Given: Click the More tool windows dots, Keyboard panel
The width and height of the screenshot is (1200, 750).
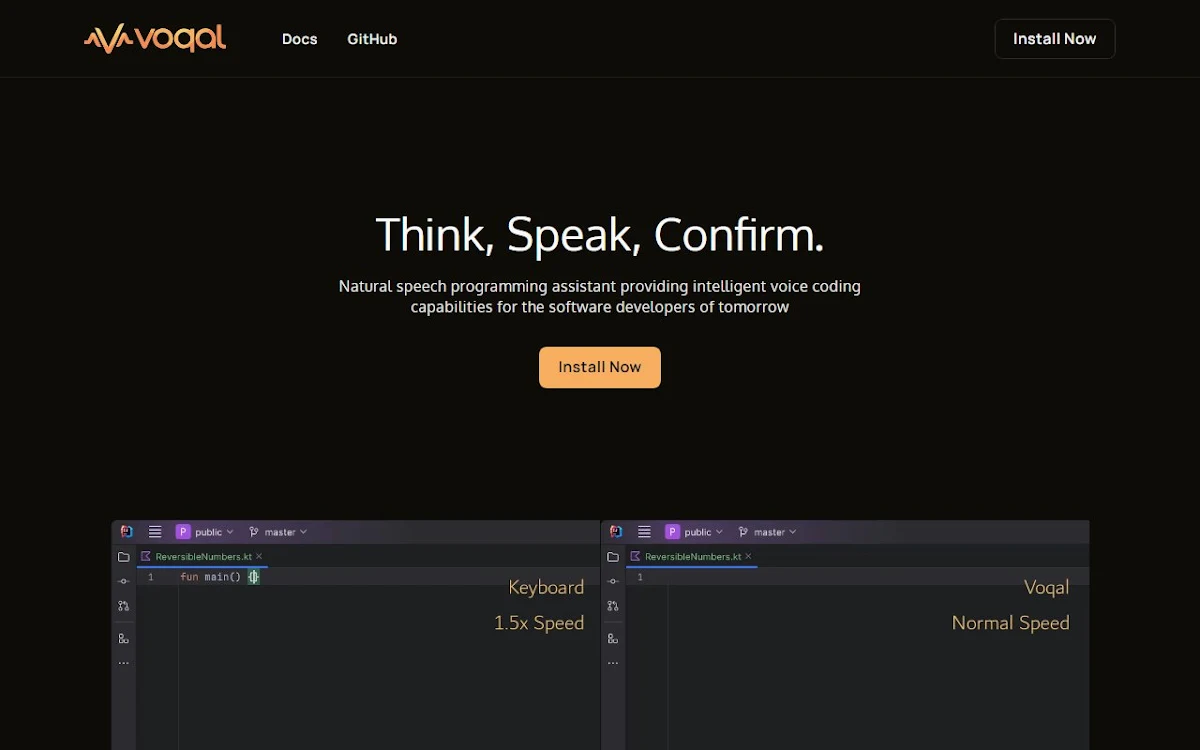Looking at the screenshot, I should tap(124, 663).
